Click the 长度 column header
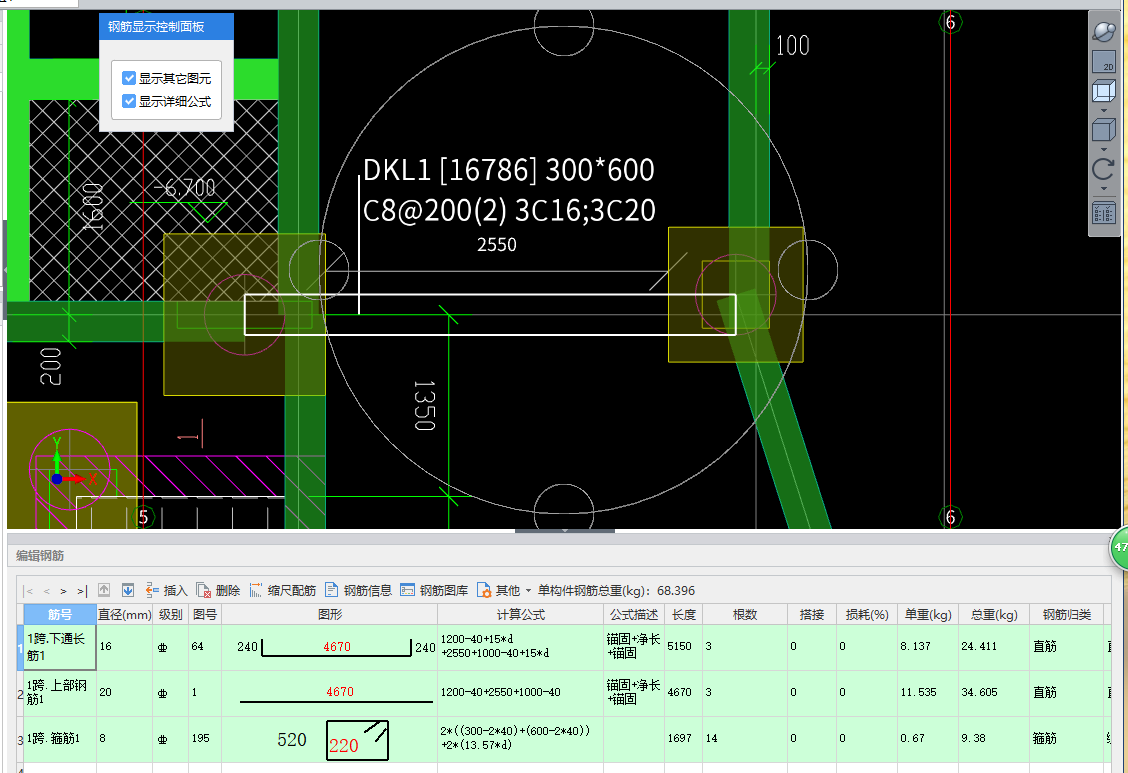Image resolution: width=1128 pixels, height=773 pixels. click(683, 614)
